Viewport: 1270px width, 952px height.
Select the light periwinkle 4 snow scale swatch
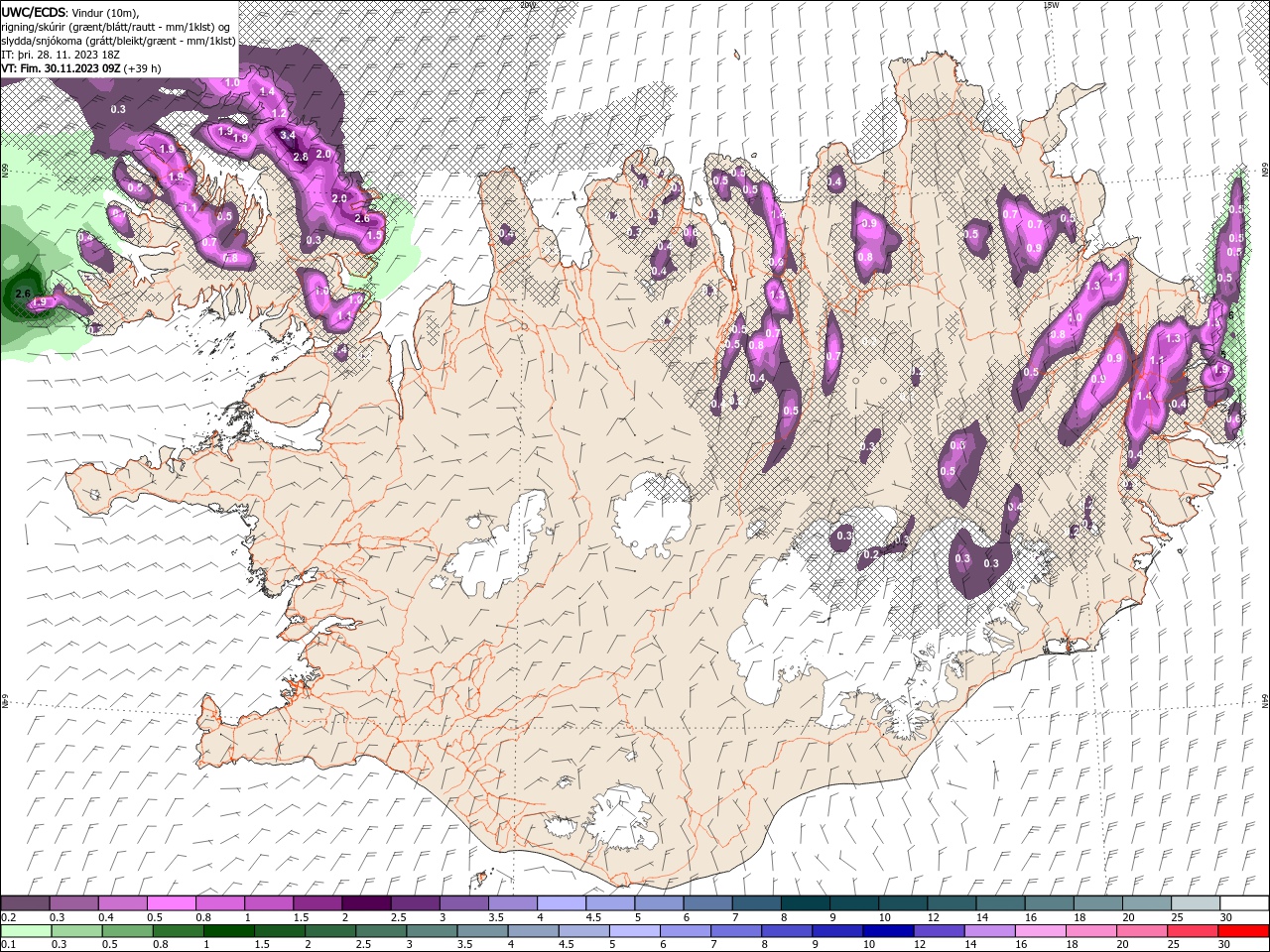point(560,903)
